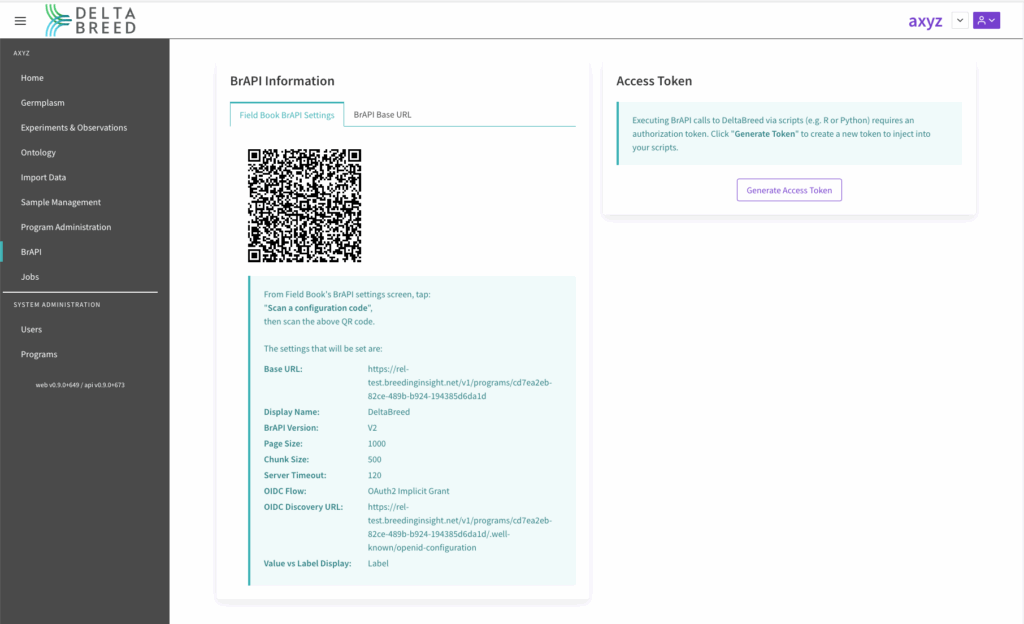1024x624 pixels.
Task: Open the Import Data page
Action: (x=43, y=178)
